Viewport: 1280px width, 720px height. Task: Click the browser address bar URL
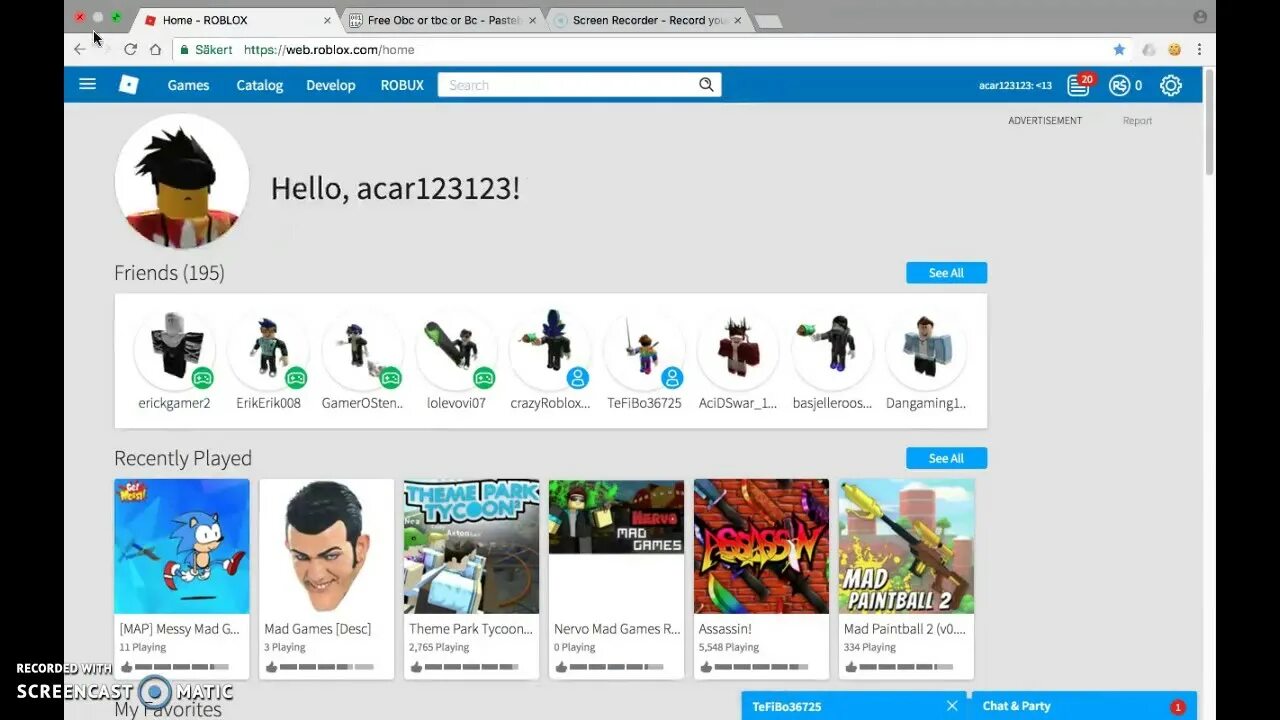click(x=329, y=49)
